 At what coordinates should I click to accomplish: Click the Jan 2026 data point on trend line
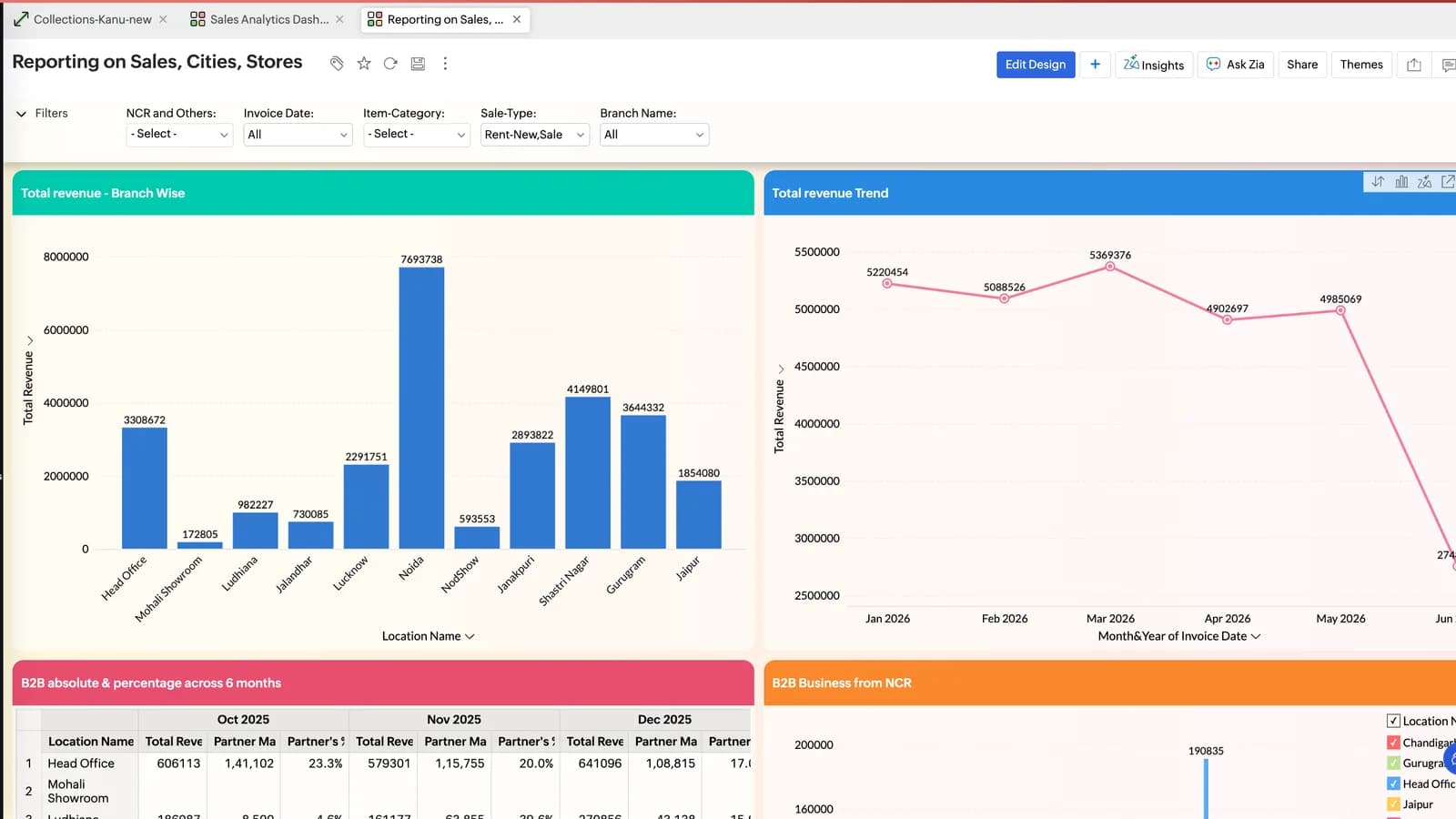pyautogui.click(x=887, y=283)
